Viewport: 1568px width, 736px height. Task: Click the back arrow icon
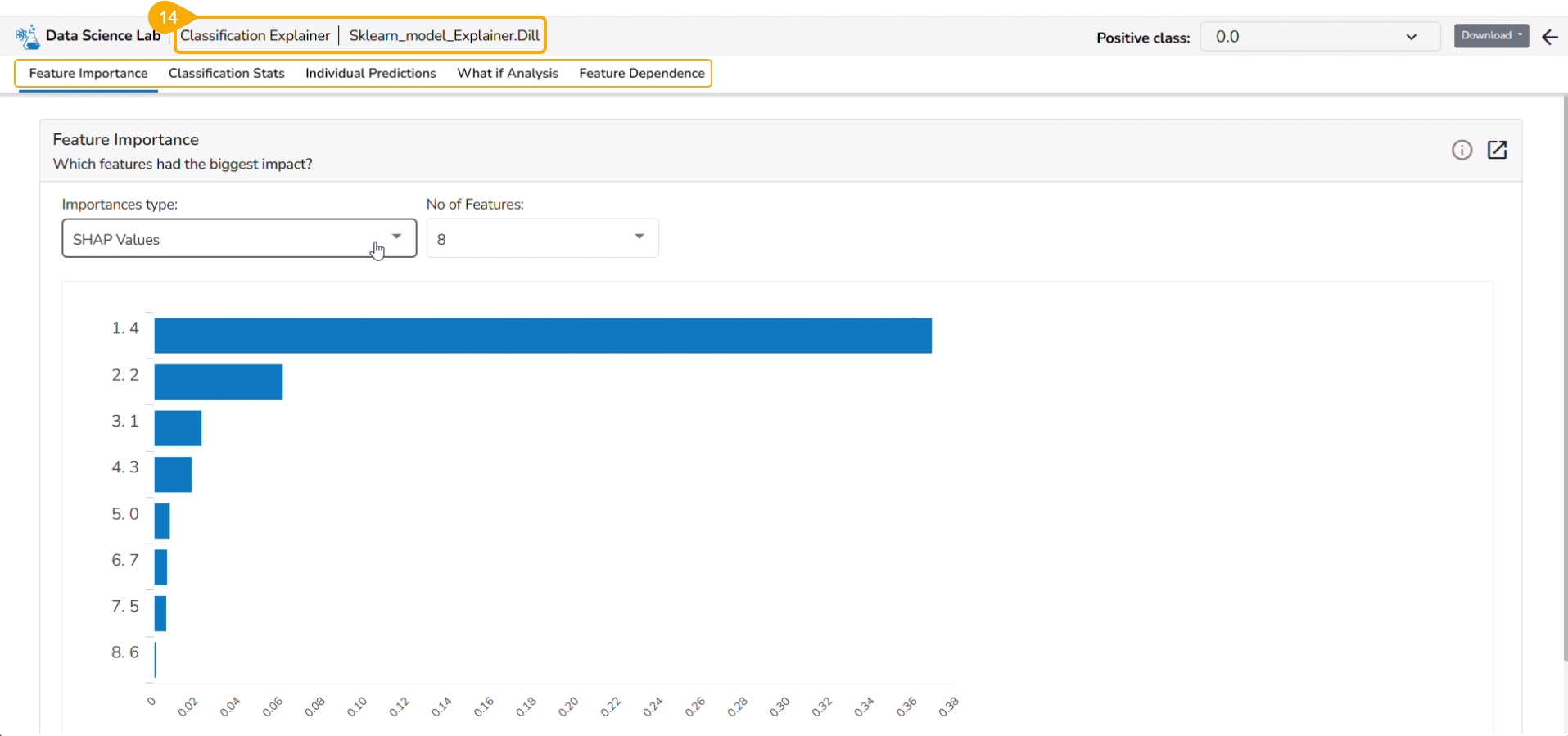coord(1549,37)
